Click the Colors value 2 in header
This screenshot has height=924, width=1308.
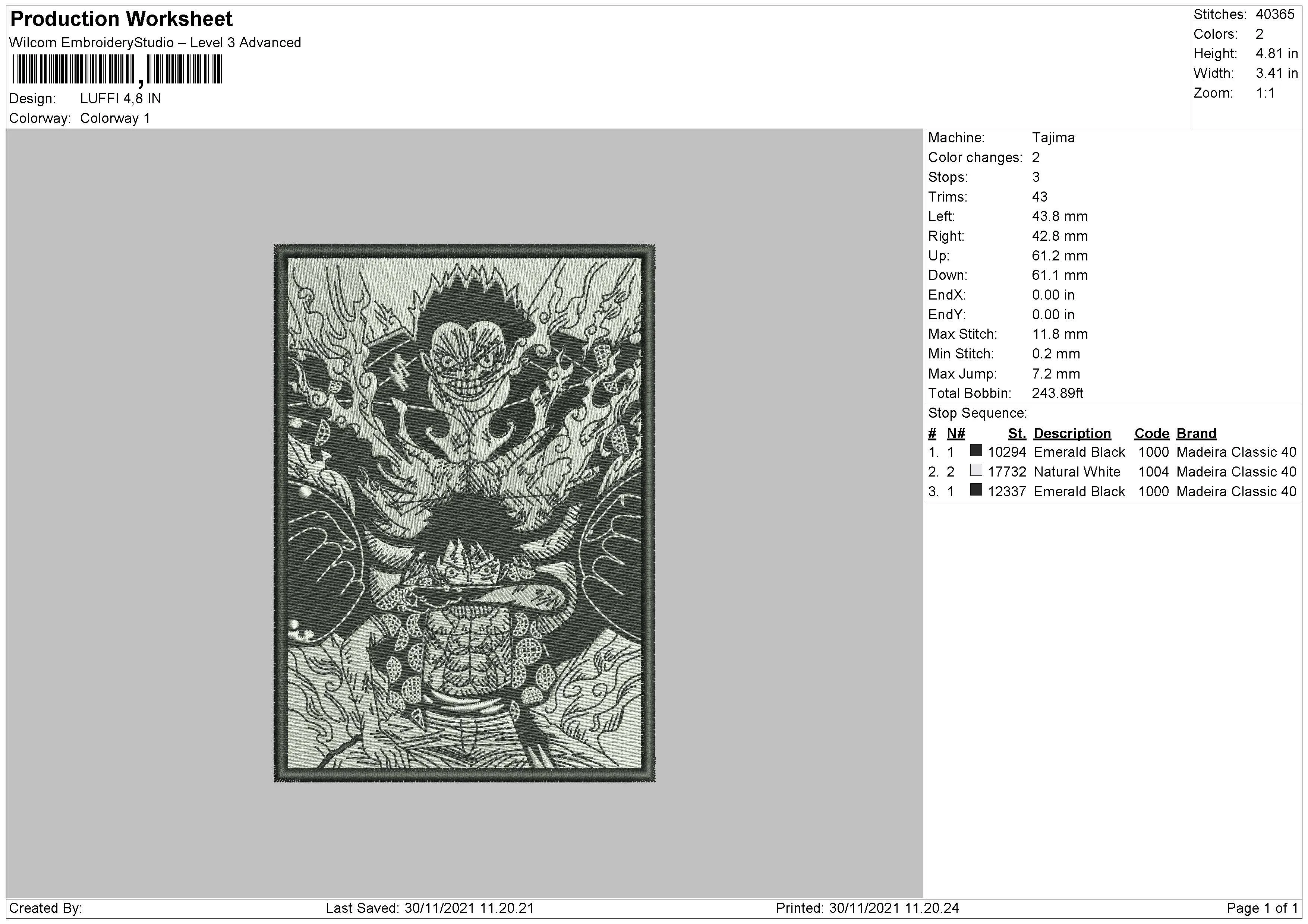point(1260,34)
